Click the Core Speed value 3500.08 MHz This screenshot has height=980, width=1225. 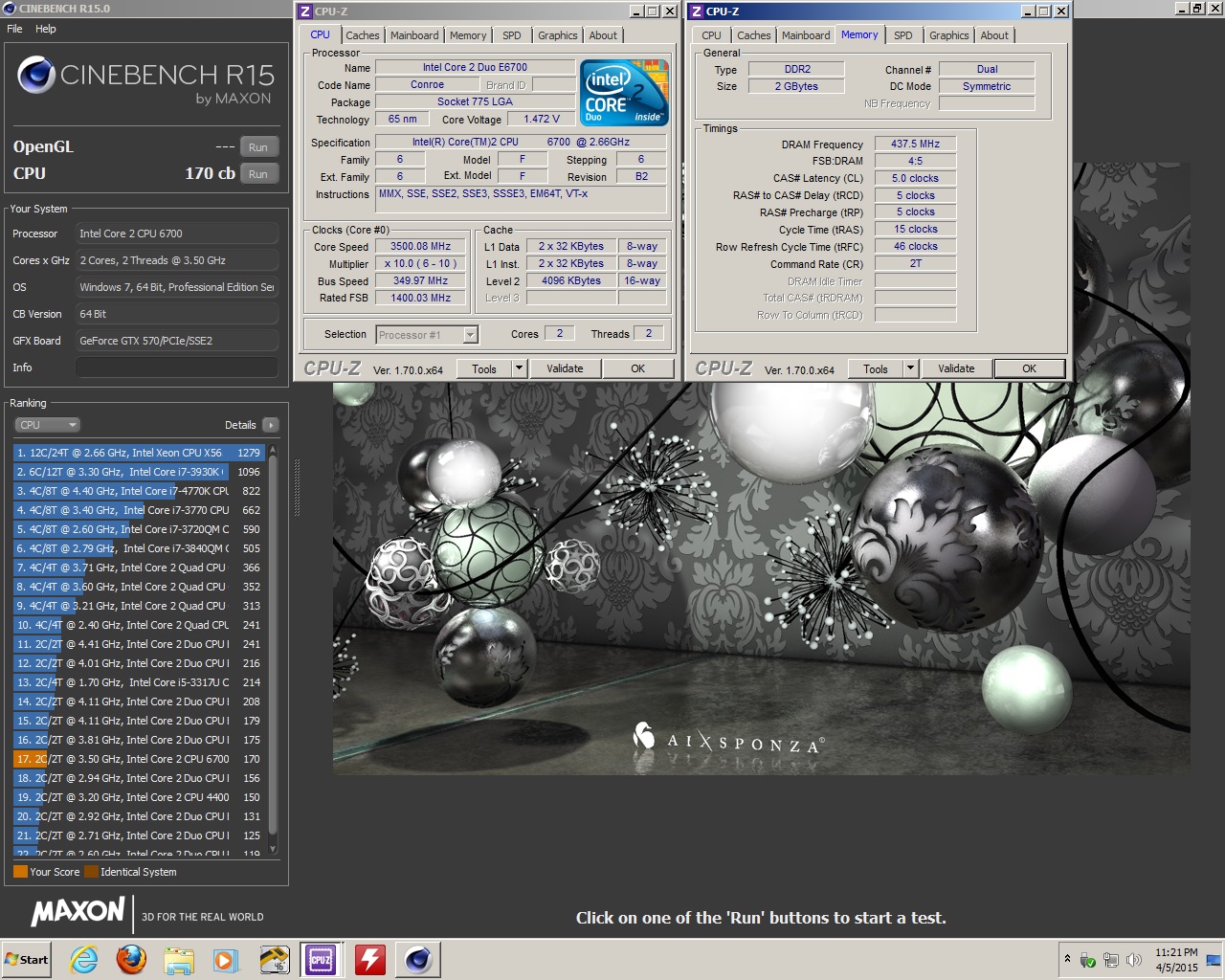click(420, 246)
